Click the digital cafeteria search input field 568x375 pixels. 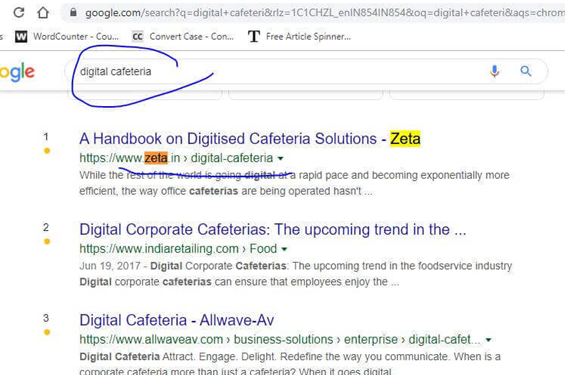pos(279,71)
